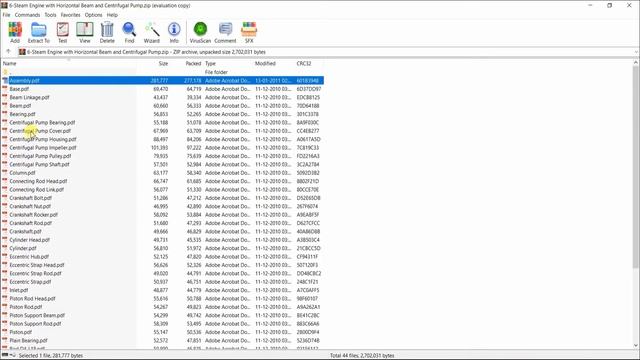The width and height of the screenshot is (640, 360).
Task: Launch the Wizard tool
Action: click(x=151, y=33)
